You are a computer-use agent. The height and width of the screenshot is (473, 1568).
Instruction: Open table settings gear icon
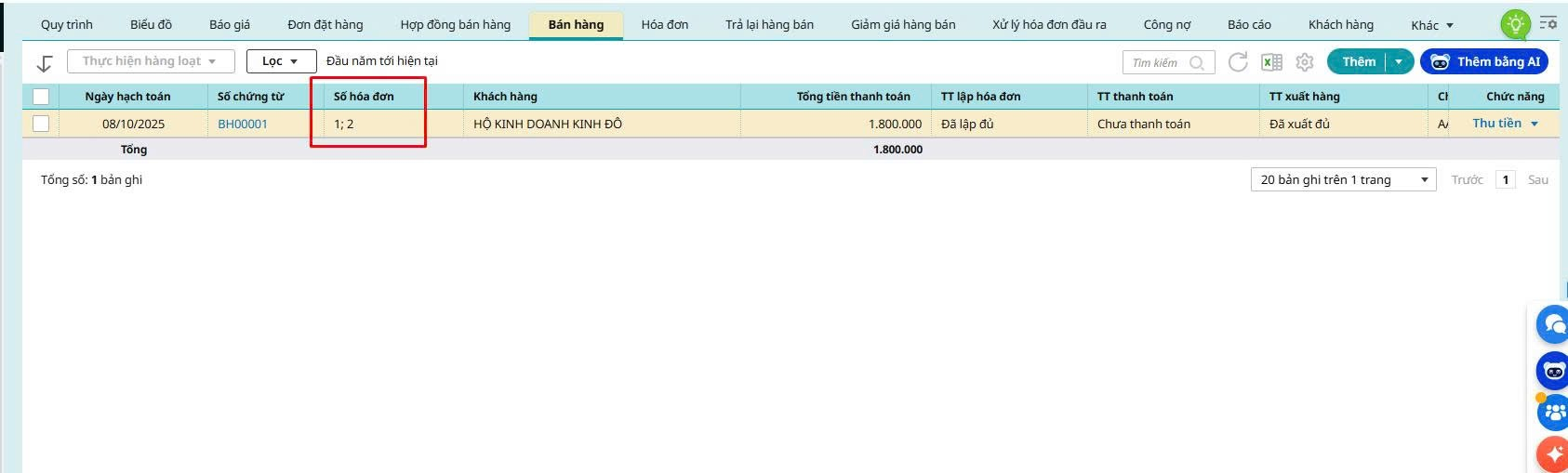click(1305, 62)
